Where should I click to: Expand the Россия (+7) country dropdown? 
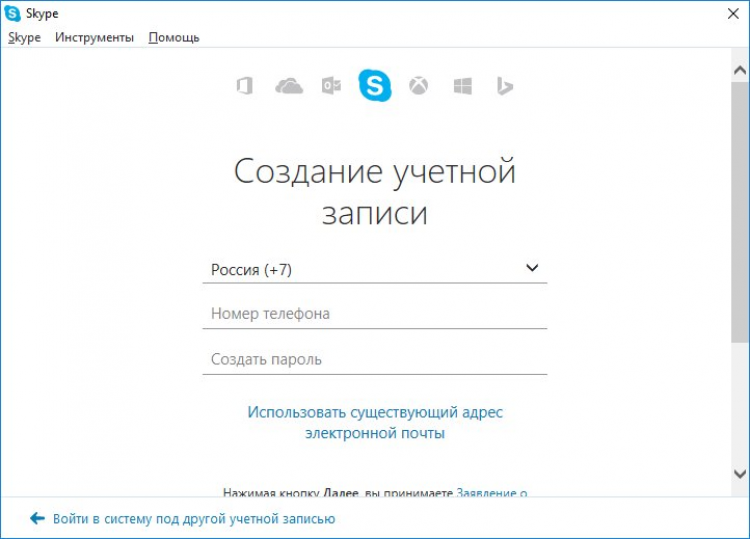pos(375,269)
